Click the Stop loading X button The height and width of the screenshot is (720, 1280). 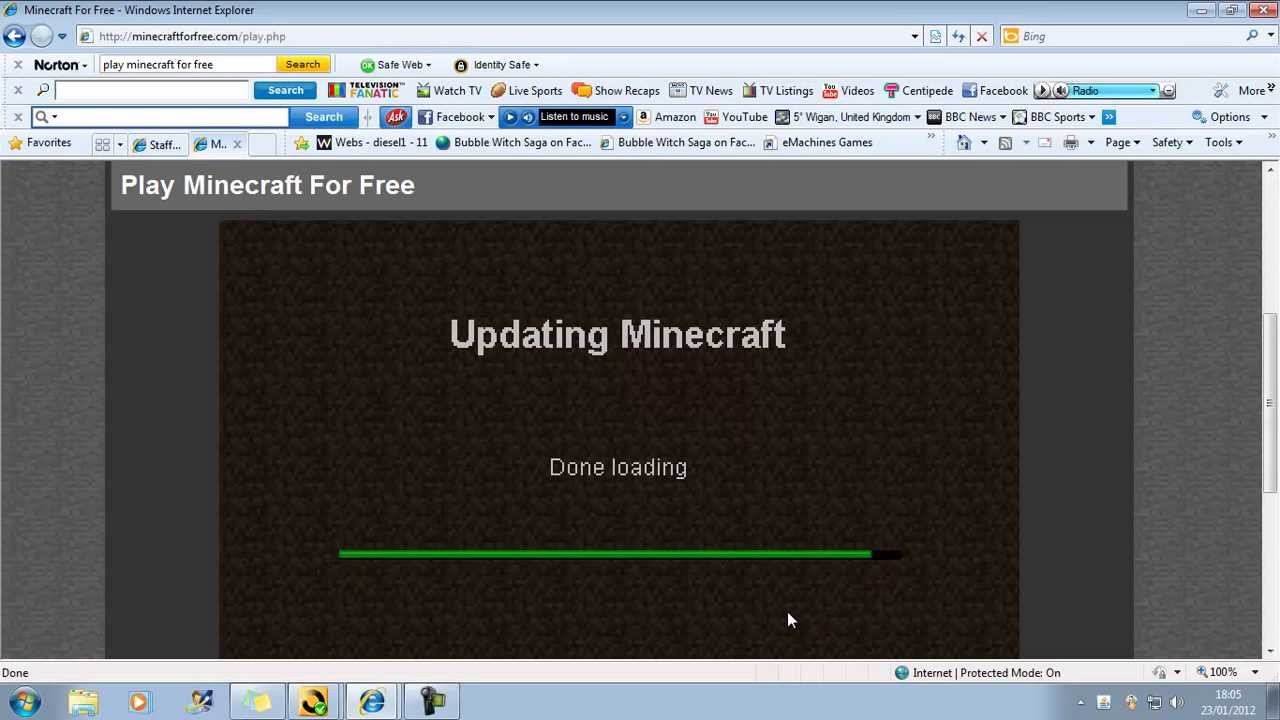click(x=981, y=36)
